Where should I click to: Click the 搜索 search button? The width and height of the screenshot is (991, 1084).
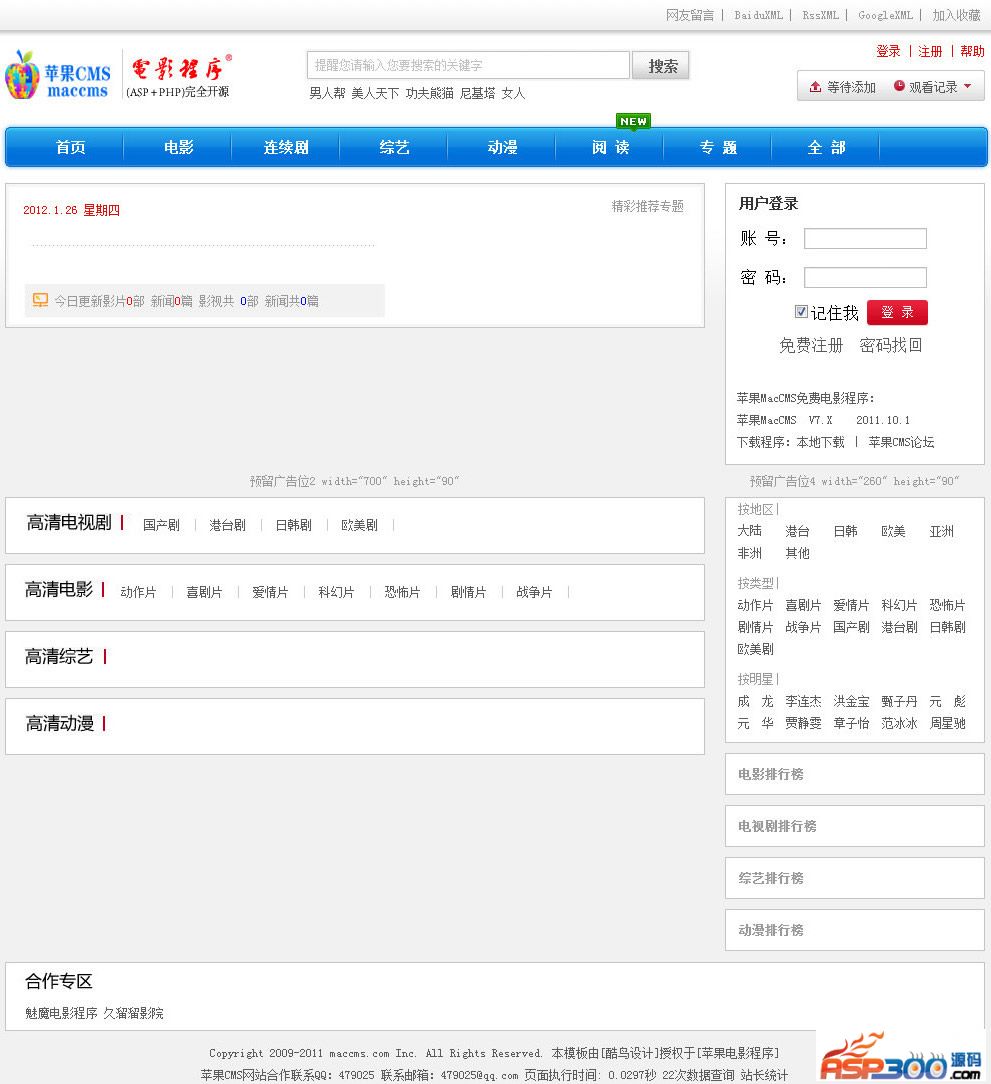[662, 66]
